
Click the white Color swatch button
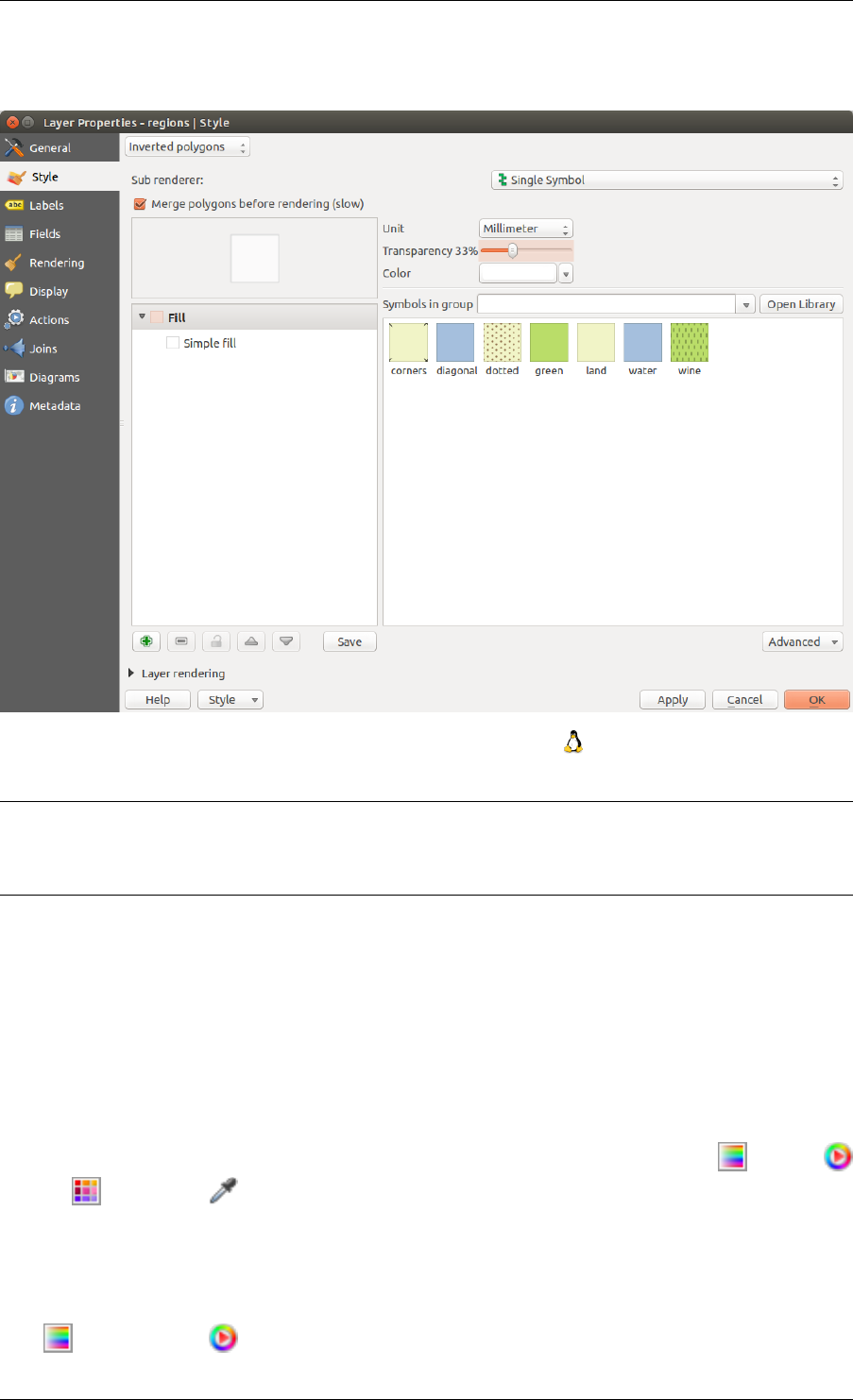[x=518, y=273]
